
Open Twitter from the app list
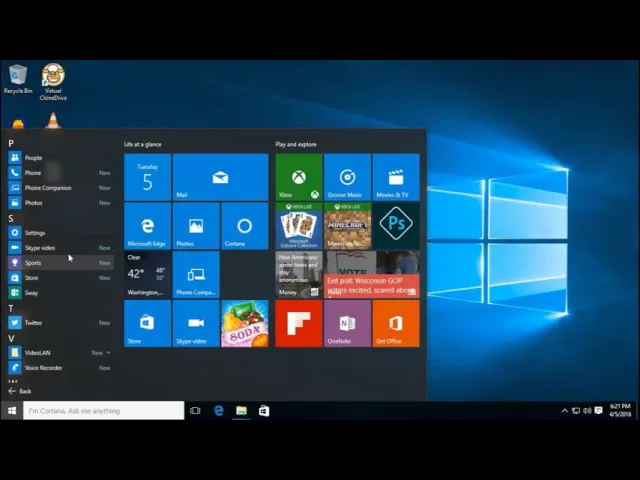pyautogui.click(x=60, y=322)
